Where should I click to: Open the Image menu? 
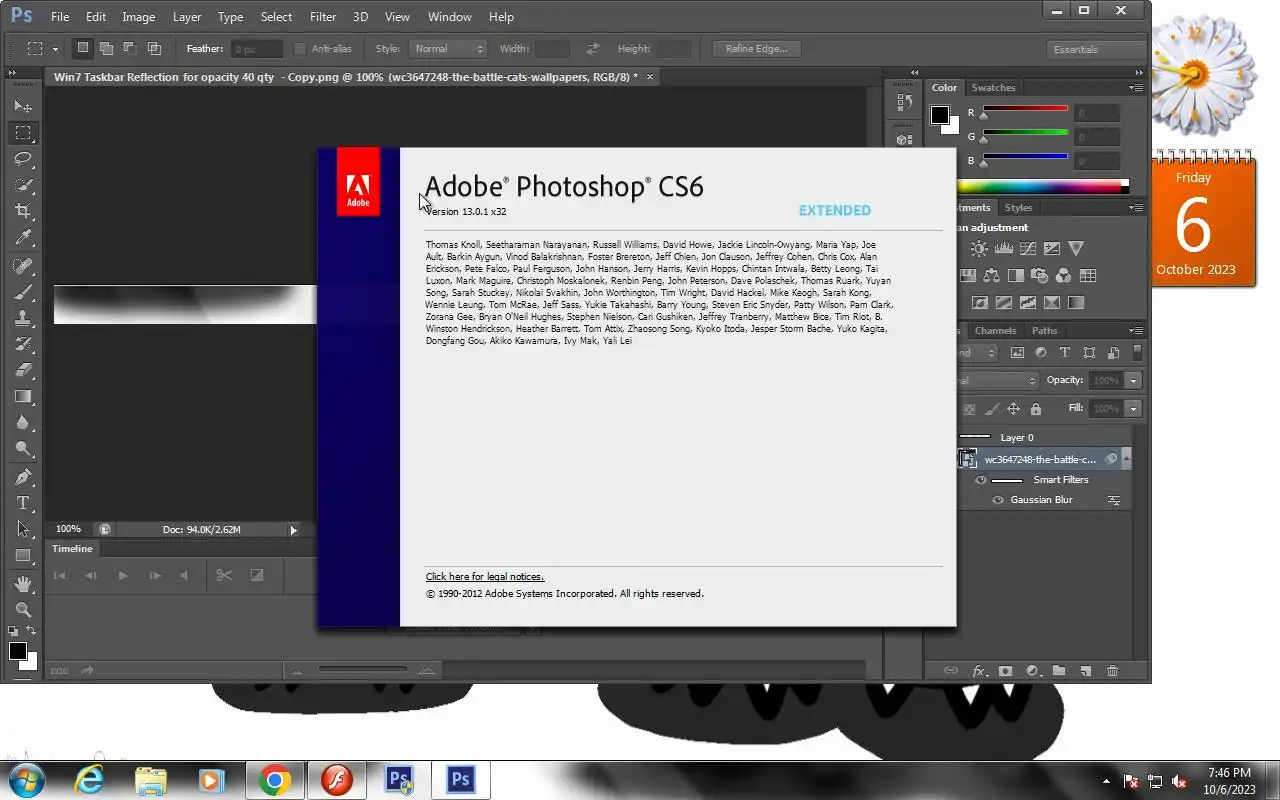click(x=138, y=17)
